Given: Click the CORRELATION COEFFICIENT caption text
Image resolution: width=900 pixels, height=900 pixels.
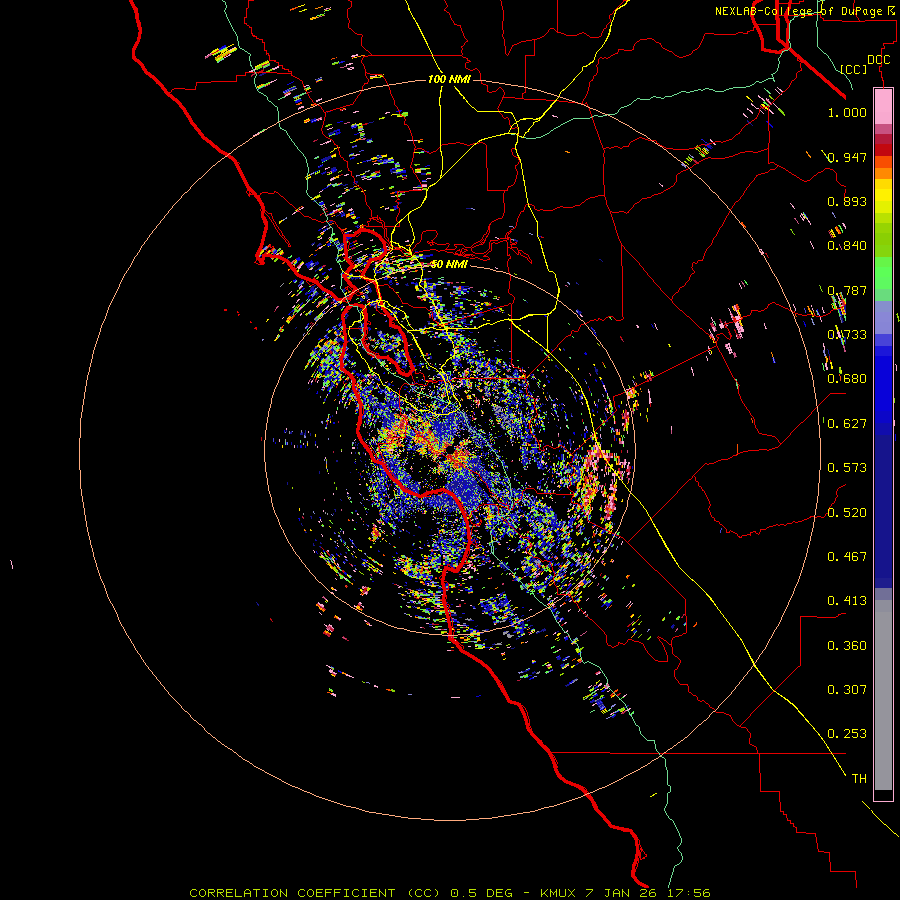Looking at the screenshot, I should click(x=292, y=893).
